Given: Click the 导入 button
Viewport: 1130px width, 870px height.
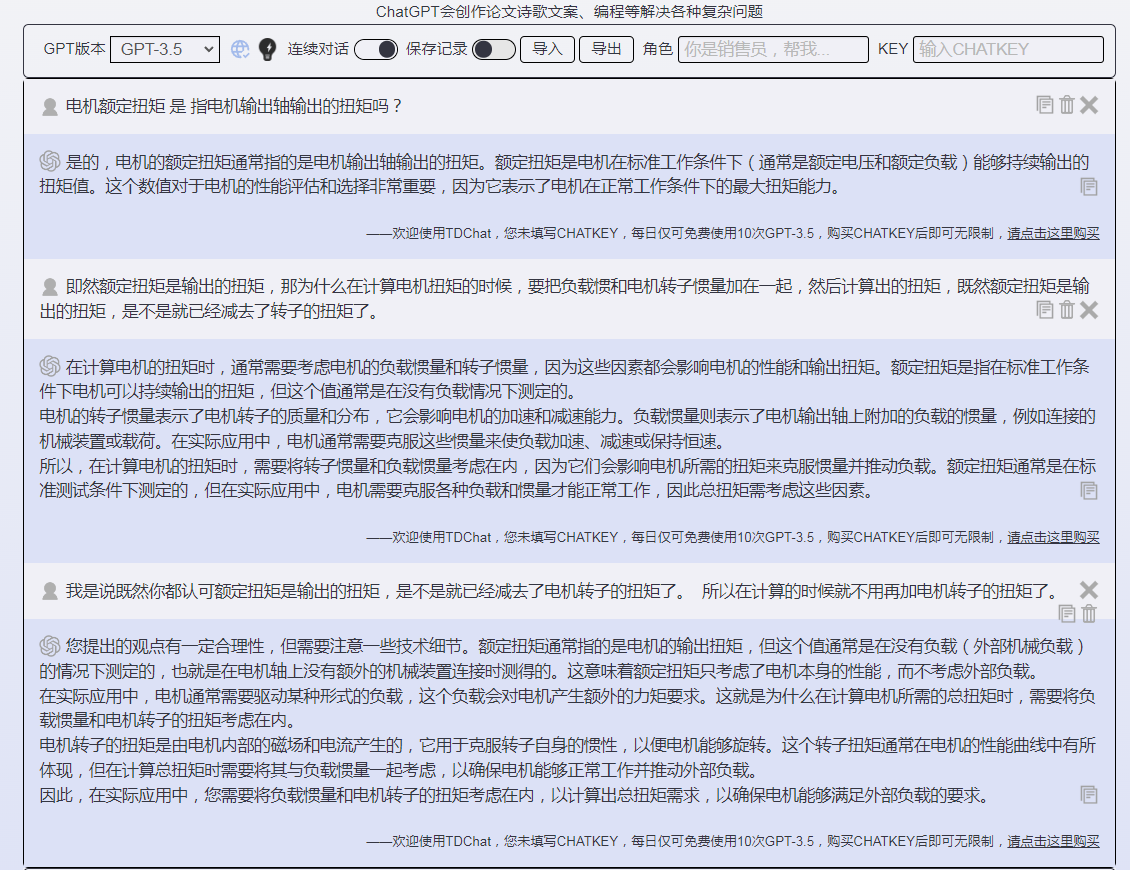Looking at the screenshot, I should (547, 49).
